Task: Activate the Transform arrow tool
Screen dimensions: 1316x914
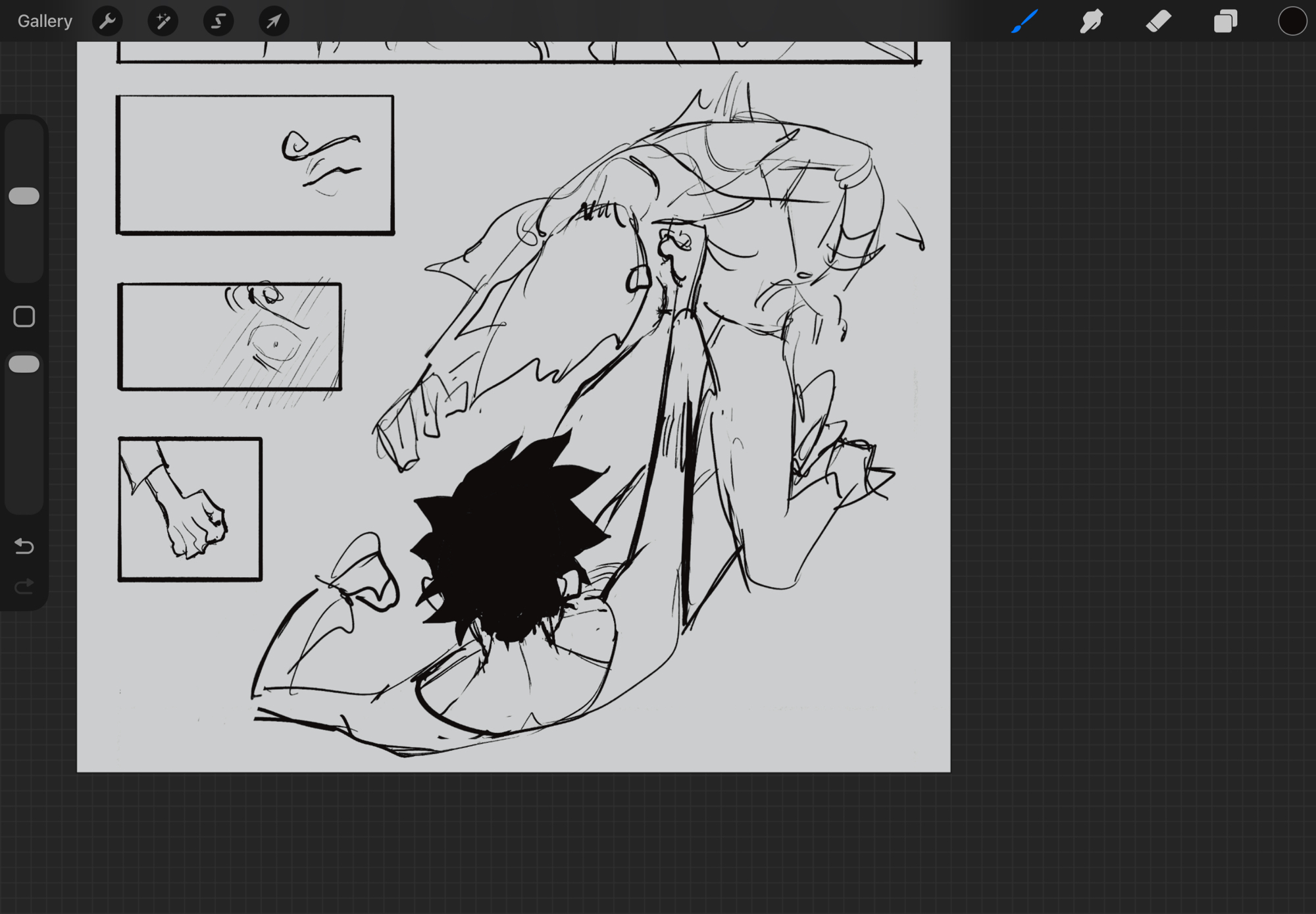Action: coord(274,21)
